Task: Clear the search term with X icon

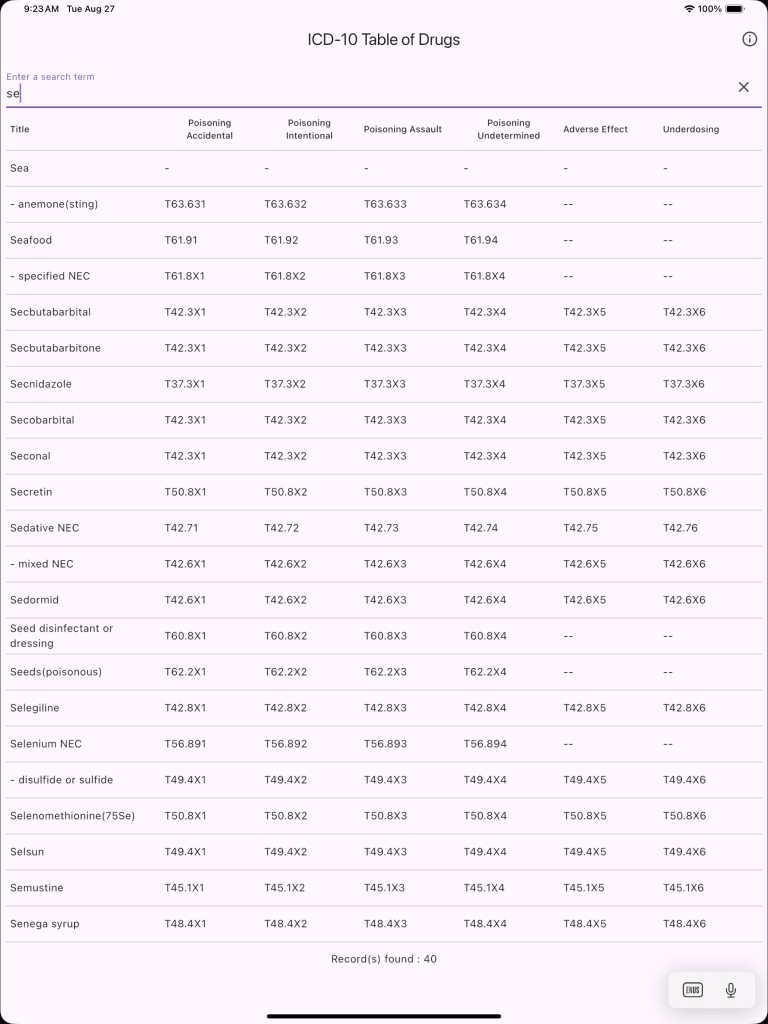Action: 743,87
